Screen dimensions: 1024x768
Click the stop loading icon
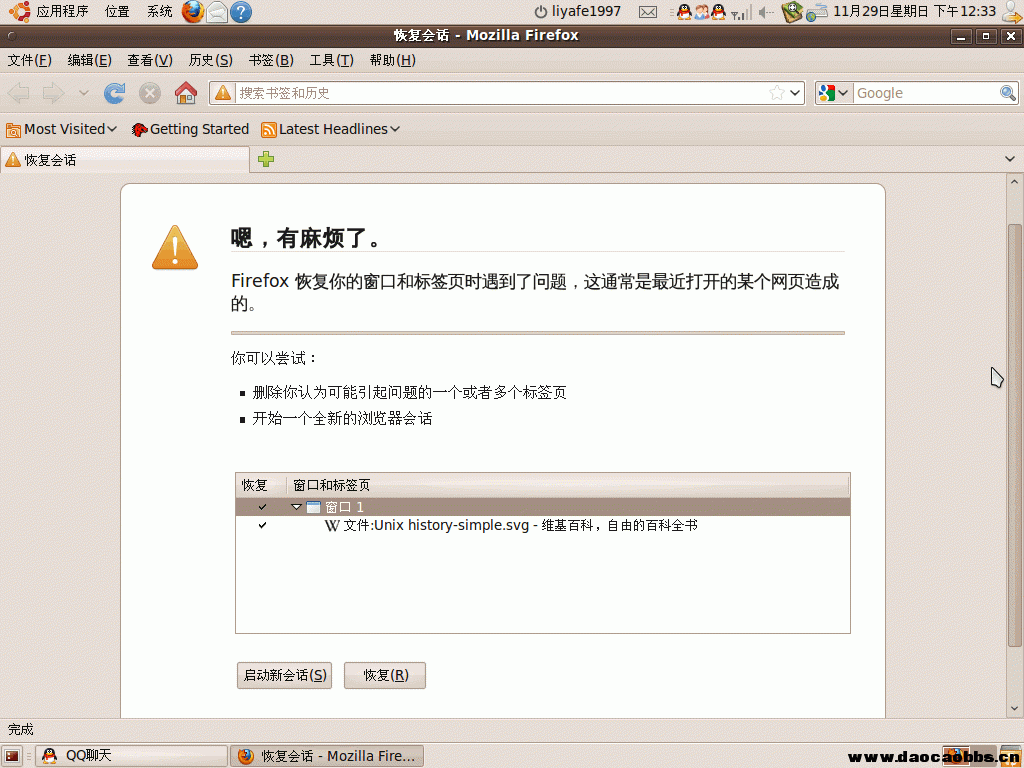tap(150, 93)
